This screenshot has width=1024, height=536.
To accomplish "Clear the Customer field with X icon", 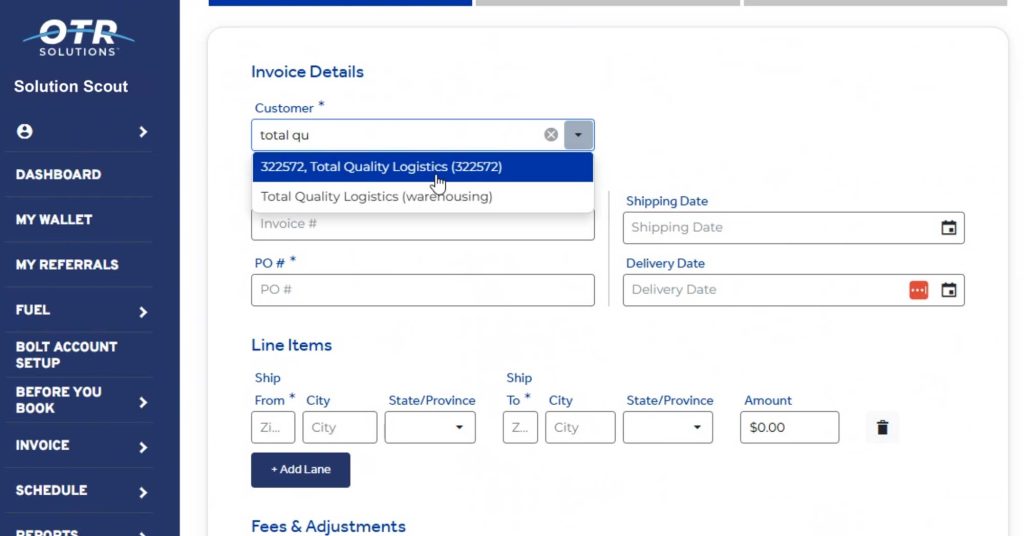I will coord(551,135).
